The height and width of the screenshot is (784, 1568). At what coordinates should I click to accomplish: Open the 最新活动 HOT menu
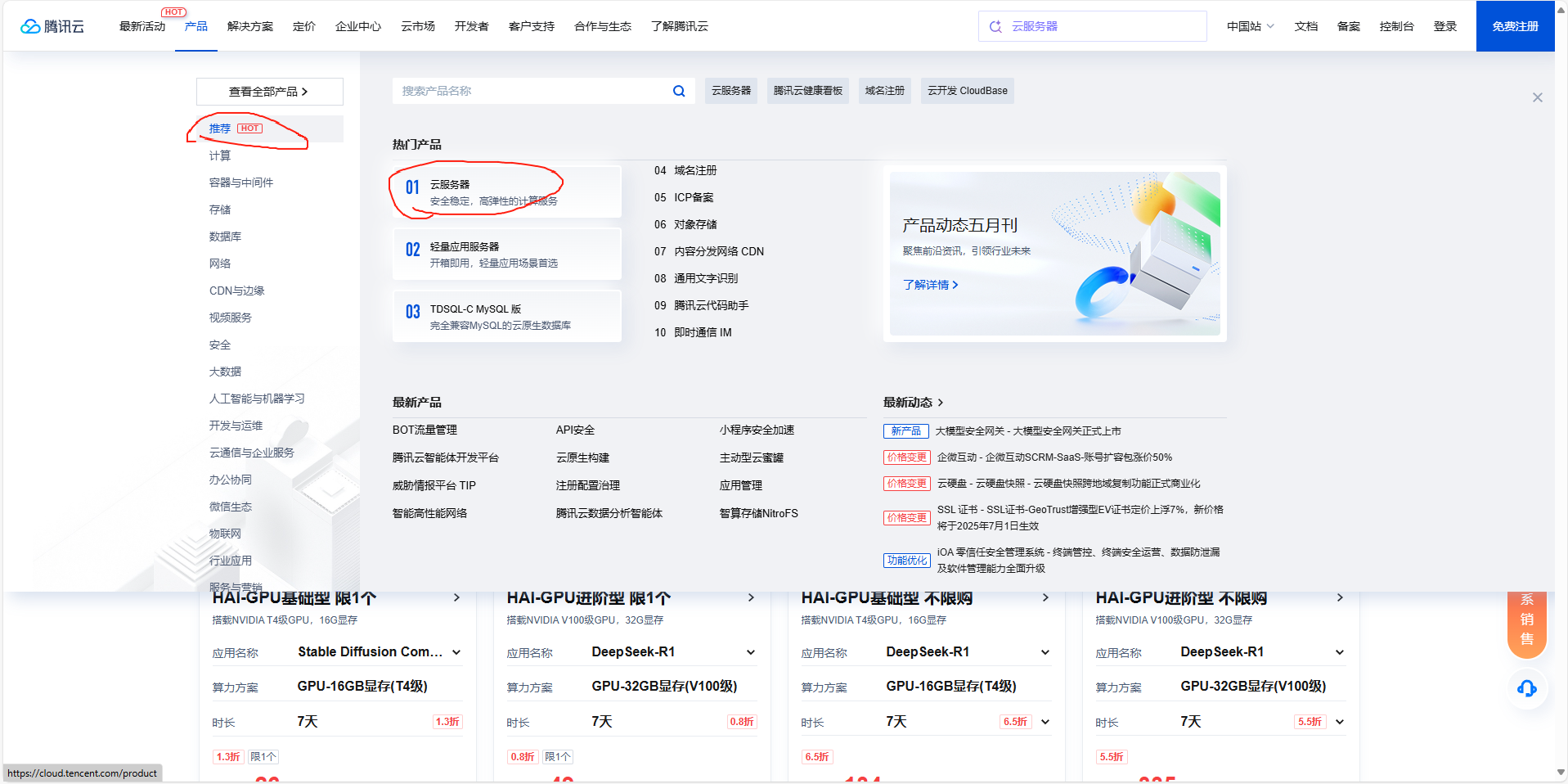point(142,26)
